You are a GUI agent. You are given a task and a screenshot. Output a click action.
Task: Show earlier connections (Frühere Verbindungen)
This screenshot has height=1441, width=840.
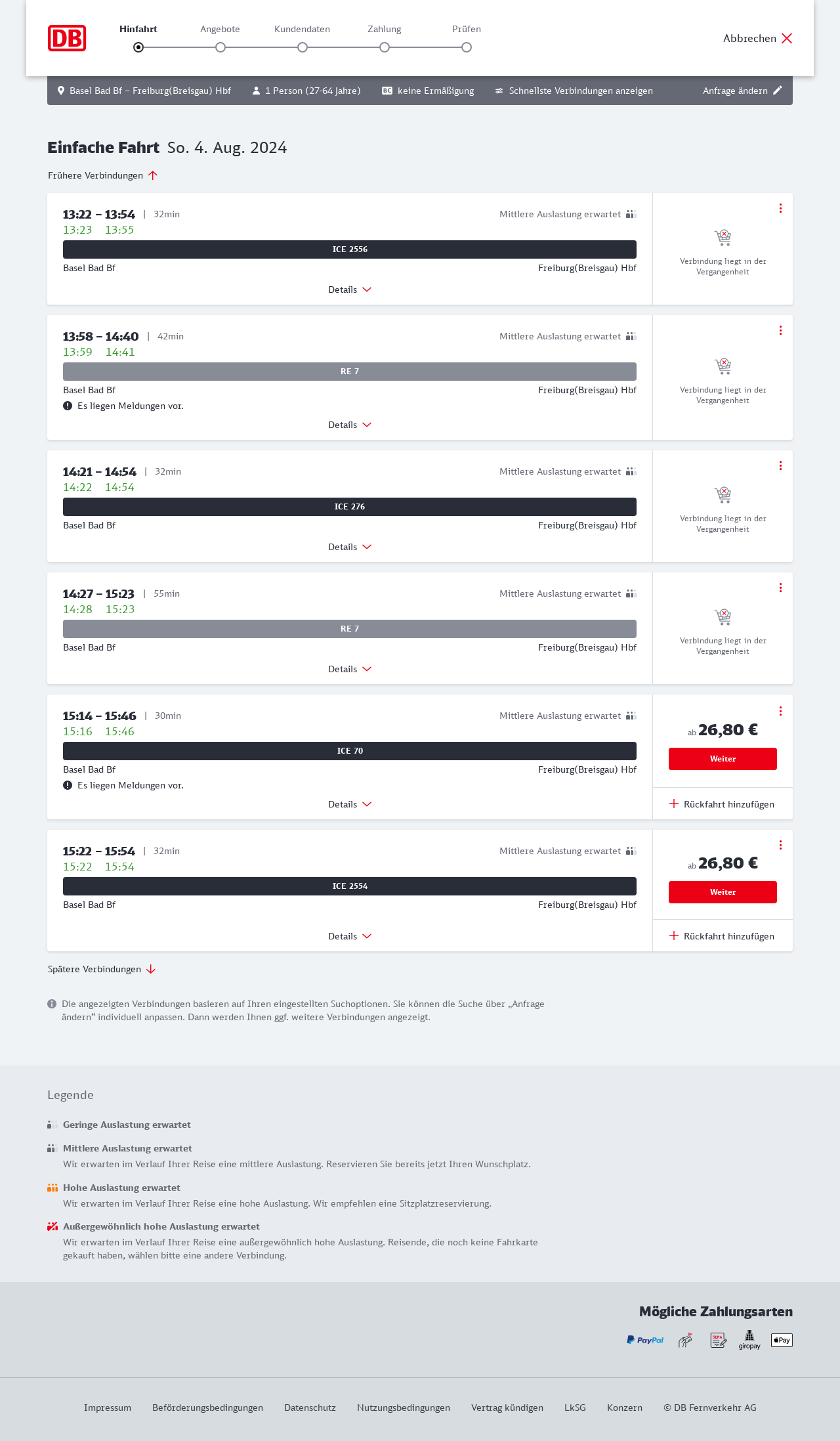(102, 175)
